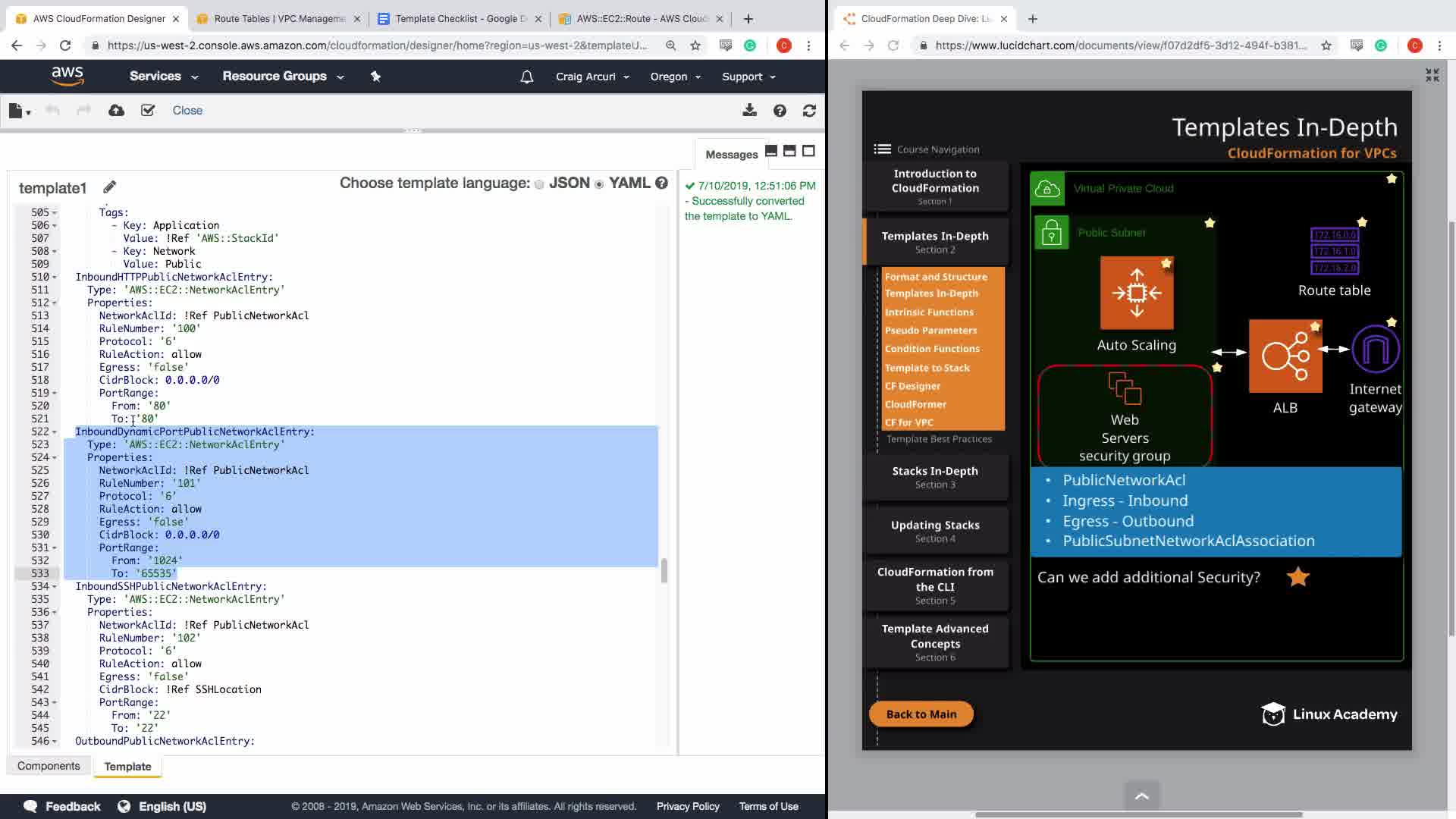Collapse code fold at line 522

55,432
